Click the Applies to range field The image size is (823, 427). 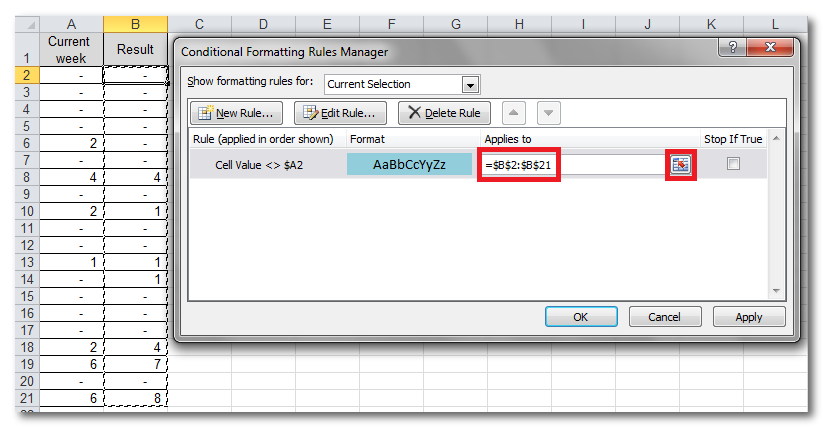point(570,164)
